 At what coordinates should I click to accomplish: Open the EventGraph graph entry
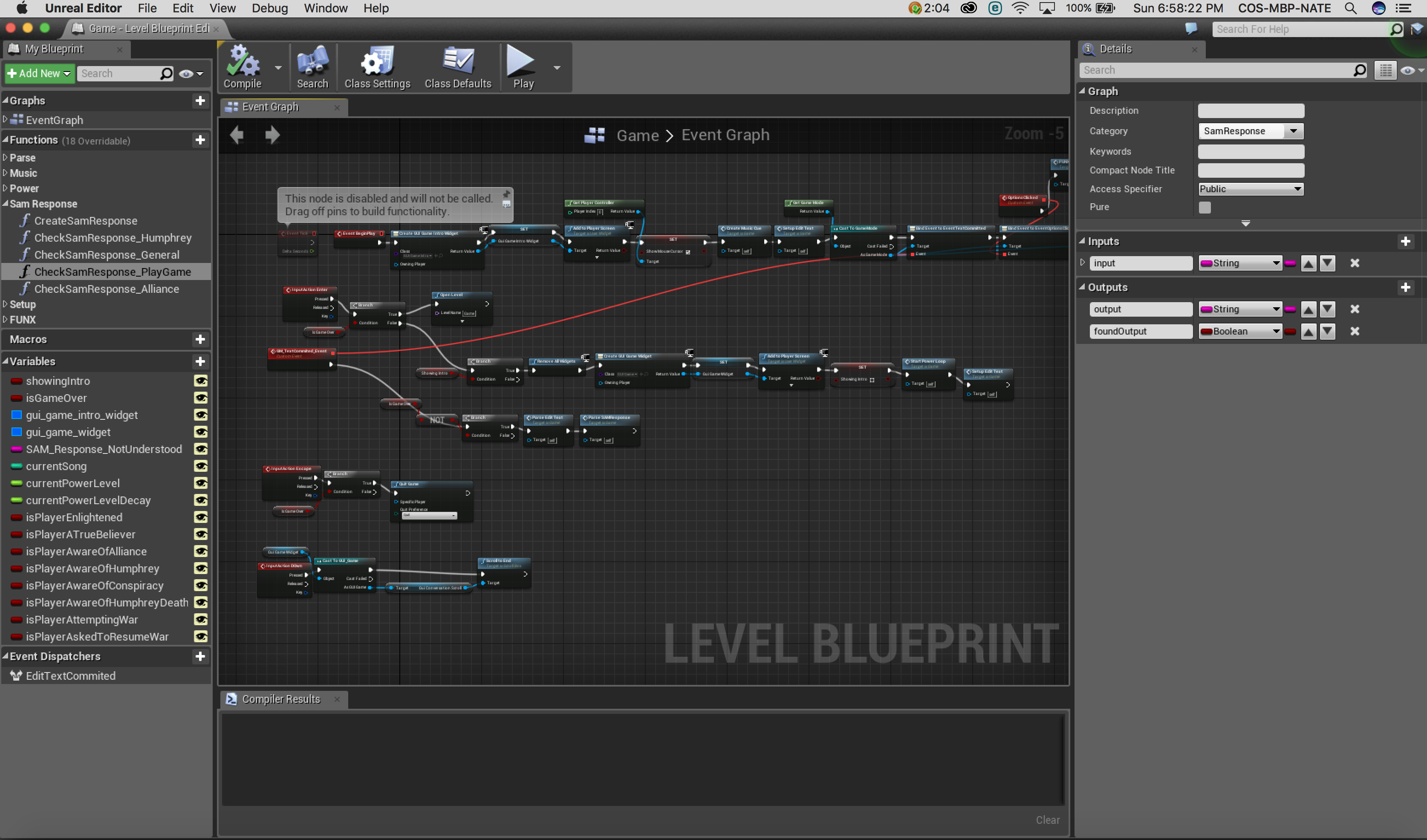pyautogui.click(x=55, y=120)
